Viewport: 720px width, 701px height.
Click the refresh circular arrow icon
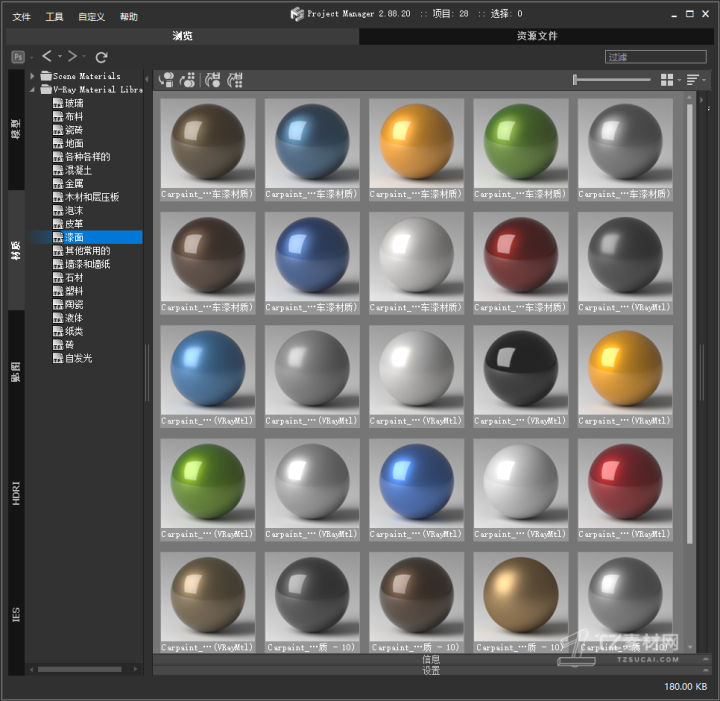pyautogui.click(x=101, y=57)
